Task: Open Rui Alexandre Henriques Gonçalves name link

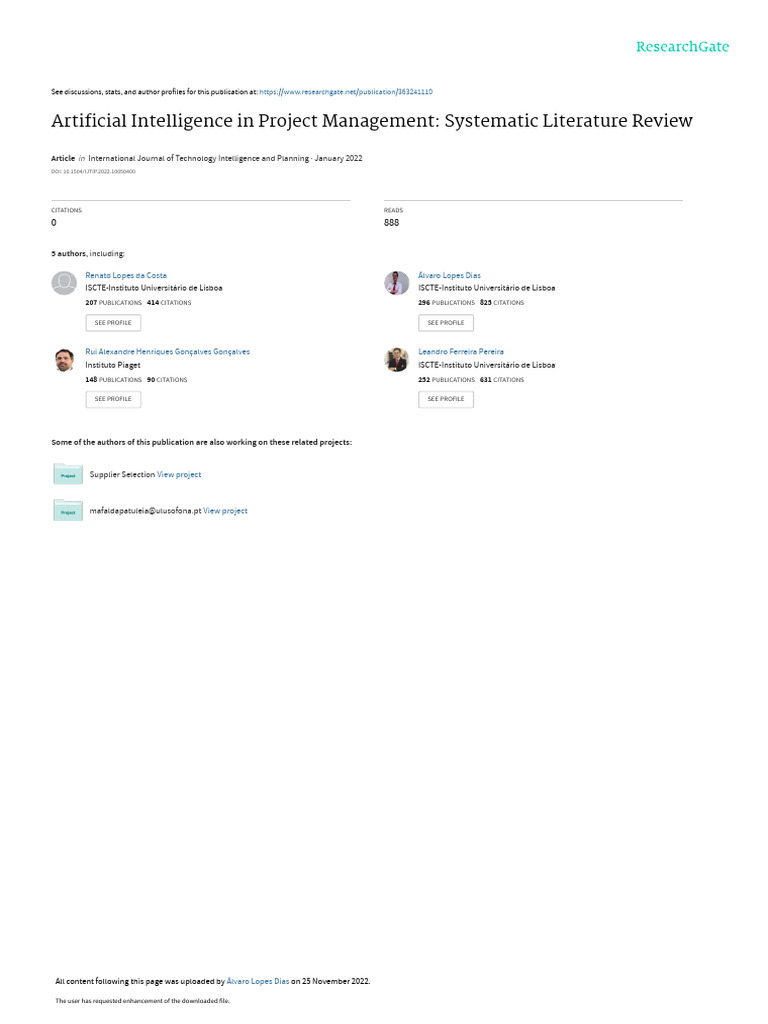Action: tap(168, 352)
